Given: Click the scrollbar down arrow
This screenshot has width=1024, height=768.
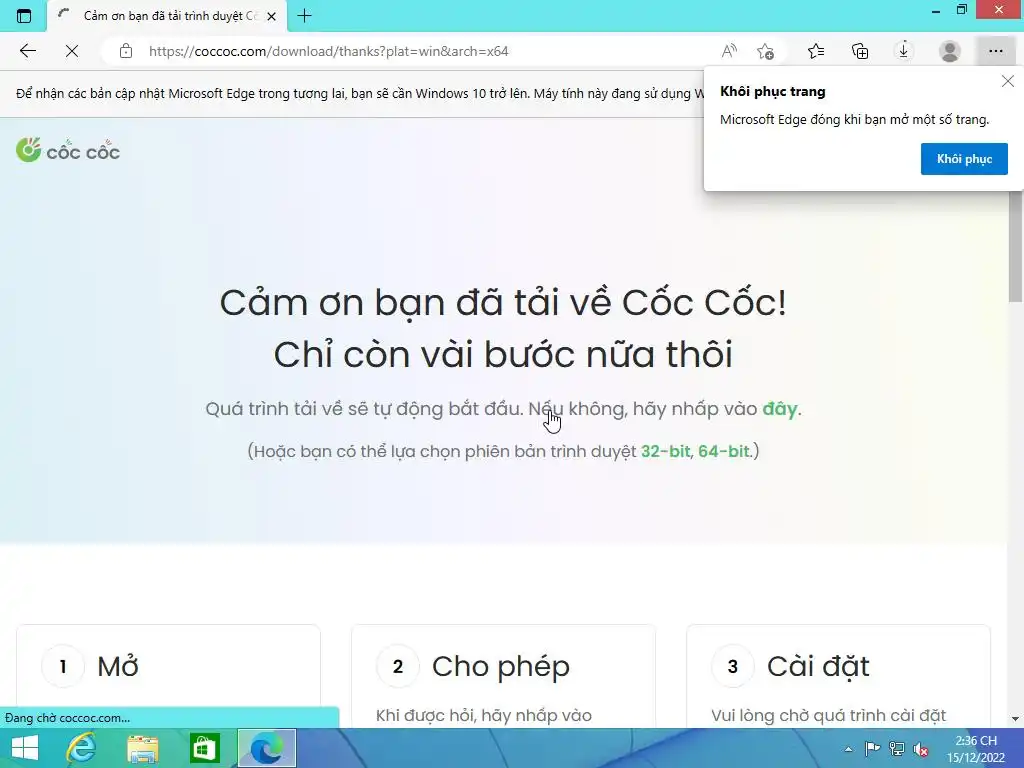Looking at the screenshot, I should tap(1016, 719).
